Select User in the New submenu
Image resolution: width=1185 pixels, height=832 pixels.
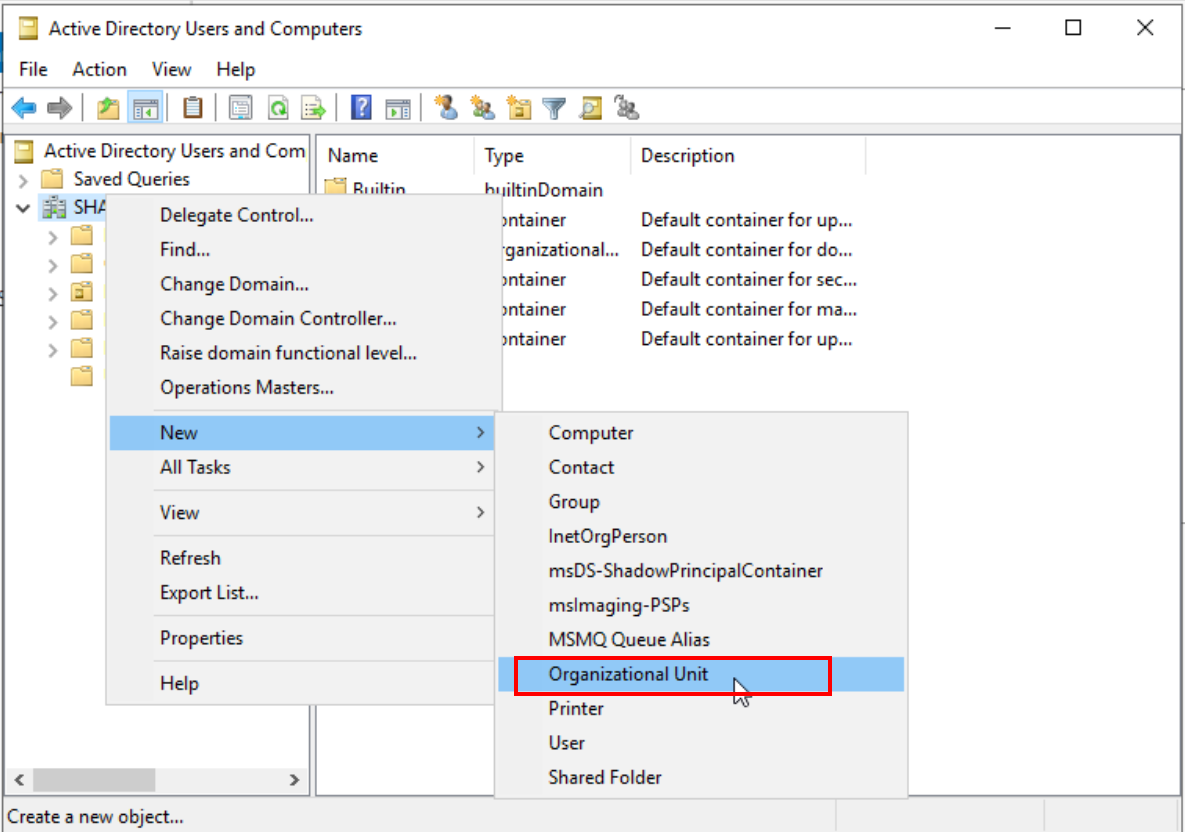pos(567,743)
